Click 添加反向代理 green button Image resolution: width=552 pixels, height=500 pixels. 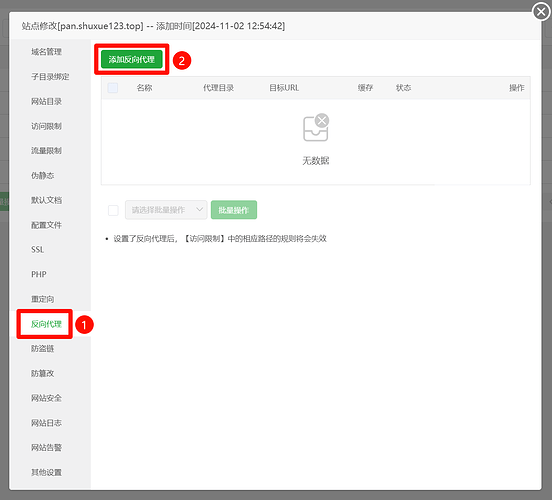[x=132, y=59]
